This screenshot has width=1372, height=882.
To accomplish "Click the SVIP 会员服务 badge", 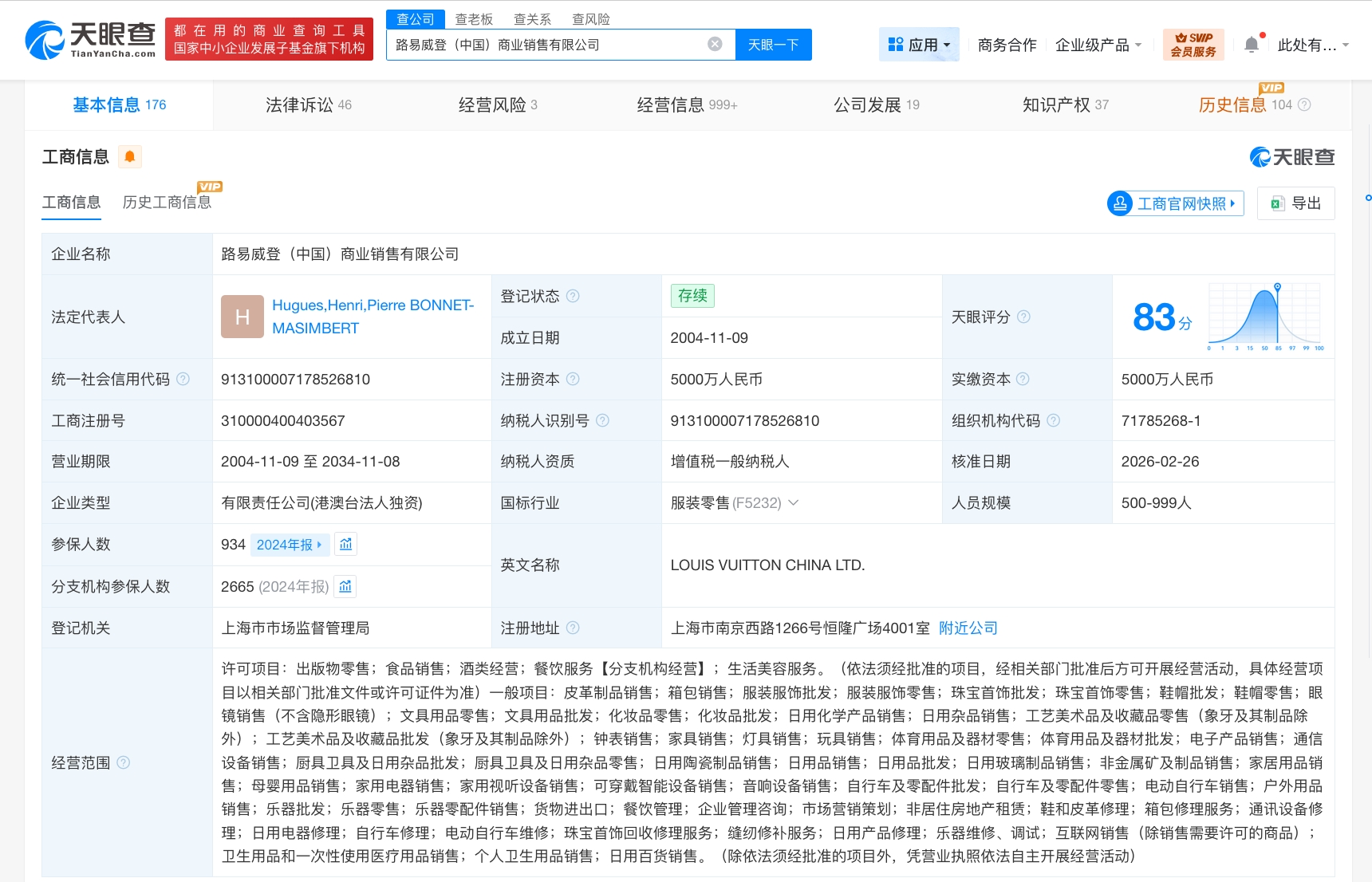I will 1193,45.
